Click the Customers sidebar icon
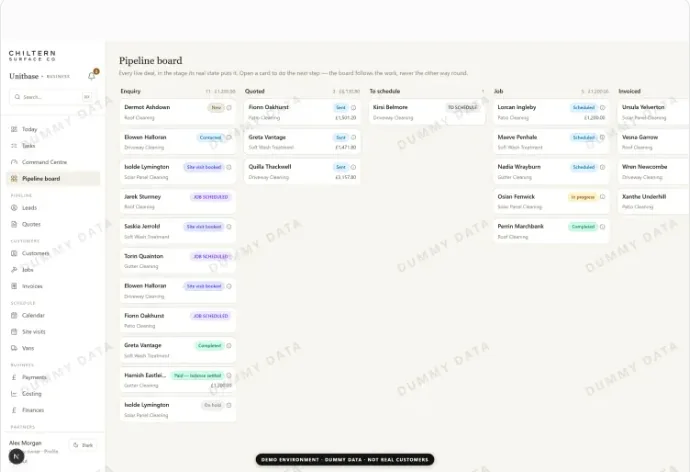The image size is (690, 472). point(14,253)
